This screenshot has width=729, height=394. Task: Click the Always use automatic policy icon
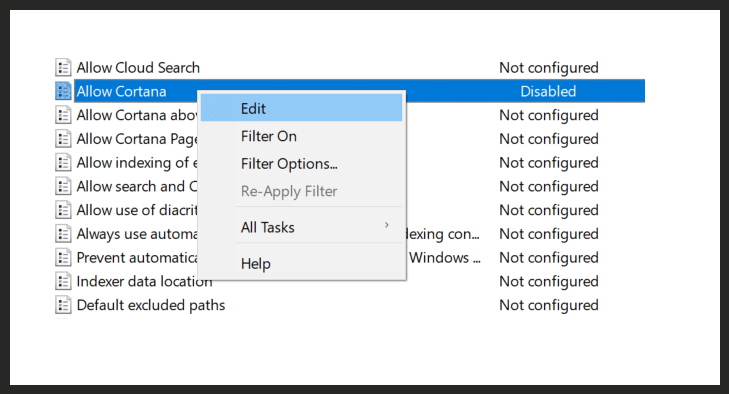[x=63, y=234]
